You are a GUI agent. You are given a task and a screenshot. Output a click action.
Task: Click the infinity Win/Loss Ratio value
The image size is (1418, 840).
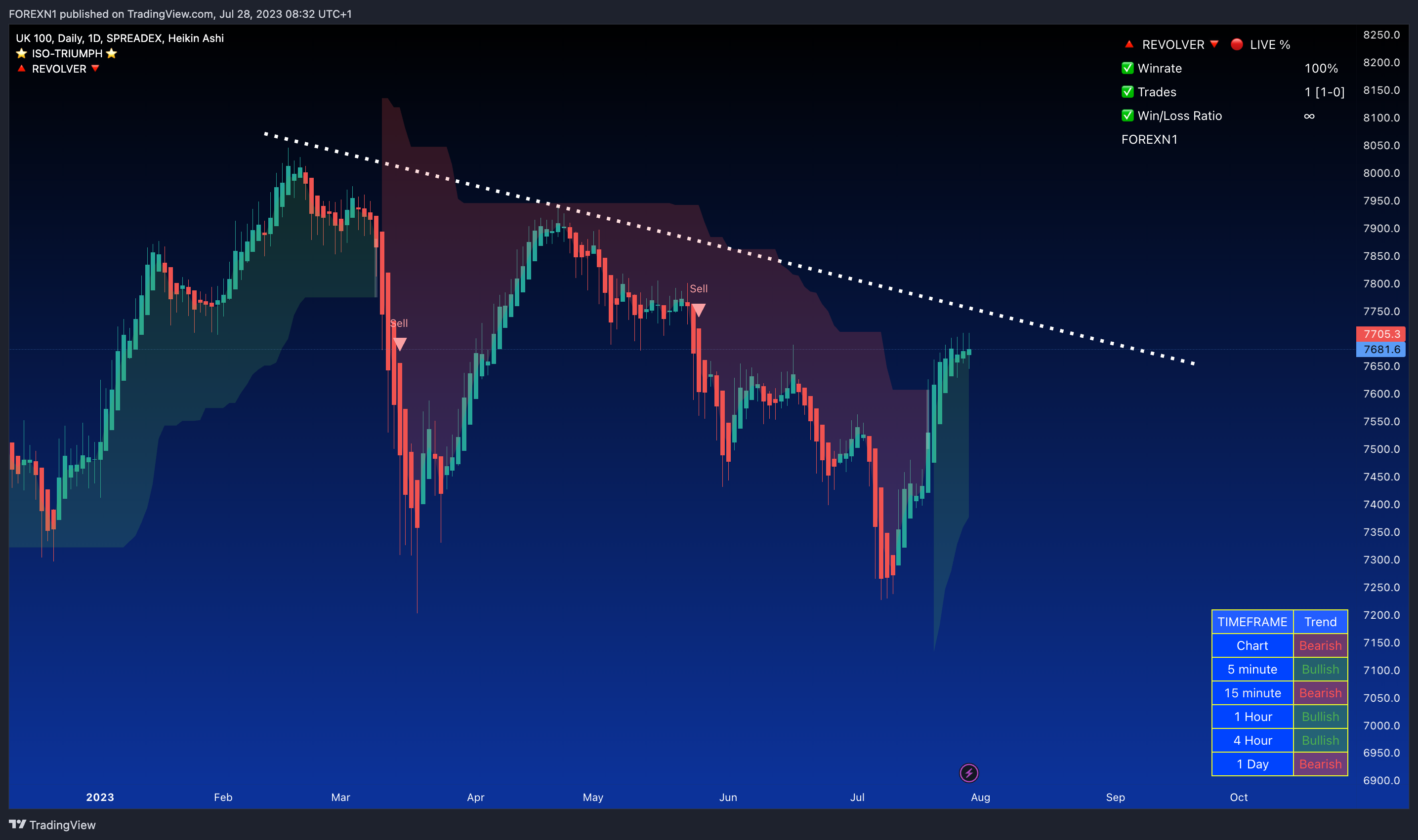pyautogui.click(x=1309, y=116)
